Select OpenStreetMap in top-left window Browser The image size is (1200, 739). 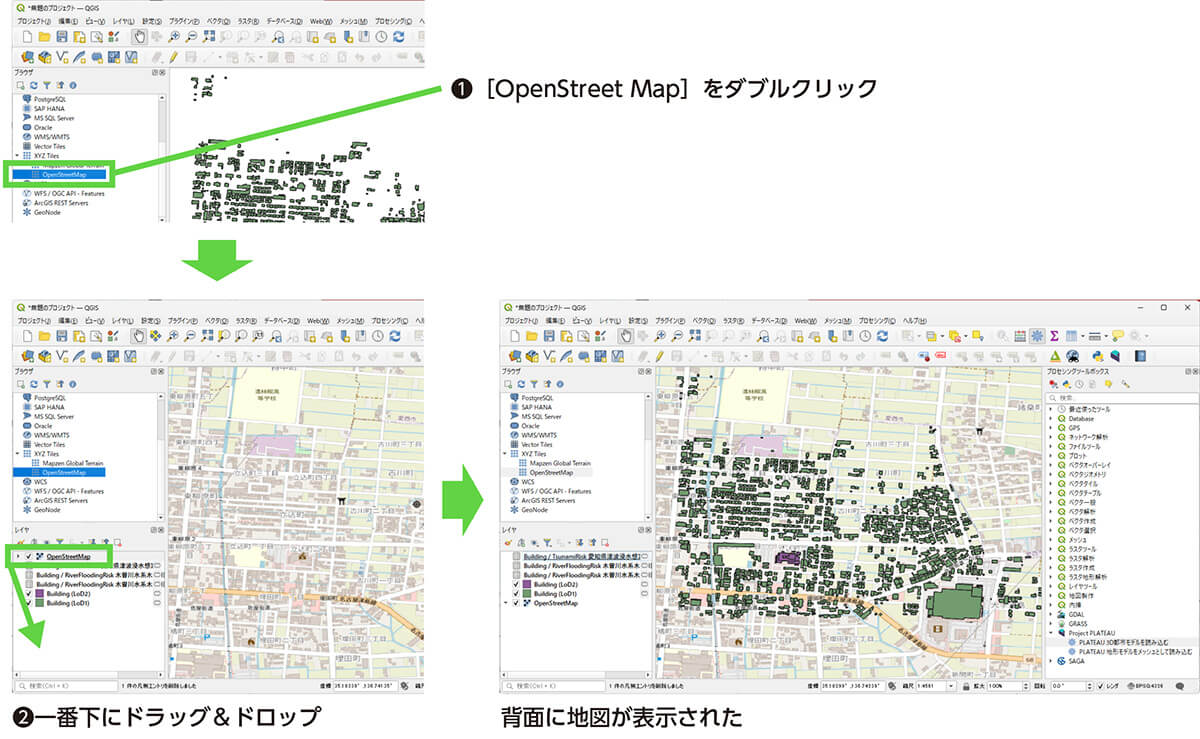[x=63, y=174]
